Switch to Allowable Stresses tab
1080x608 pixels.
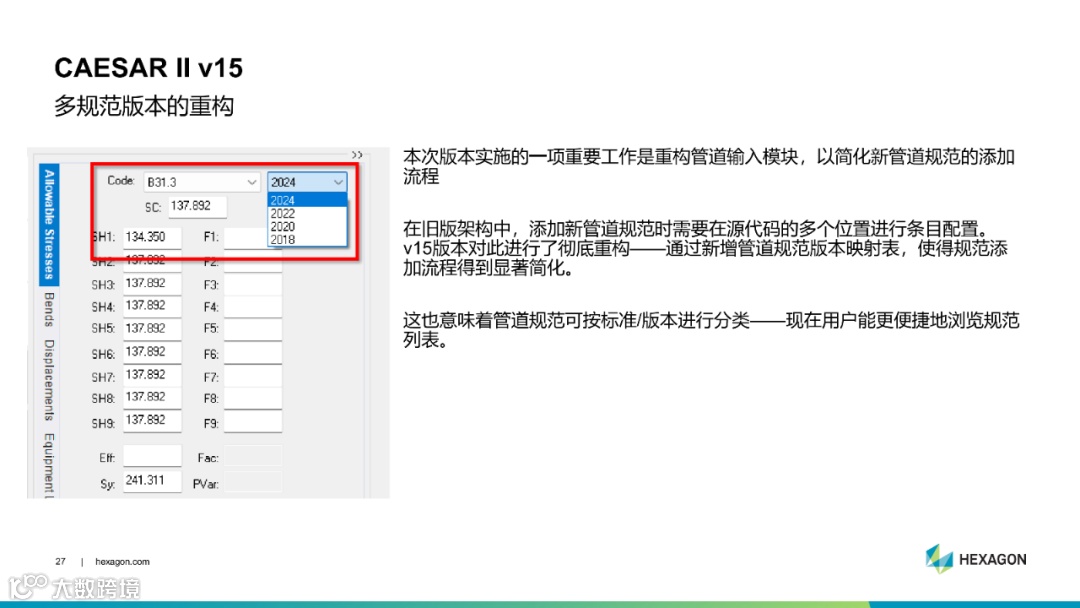coord(49,224)
